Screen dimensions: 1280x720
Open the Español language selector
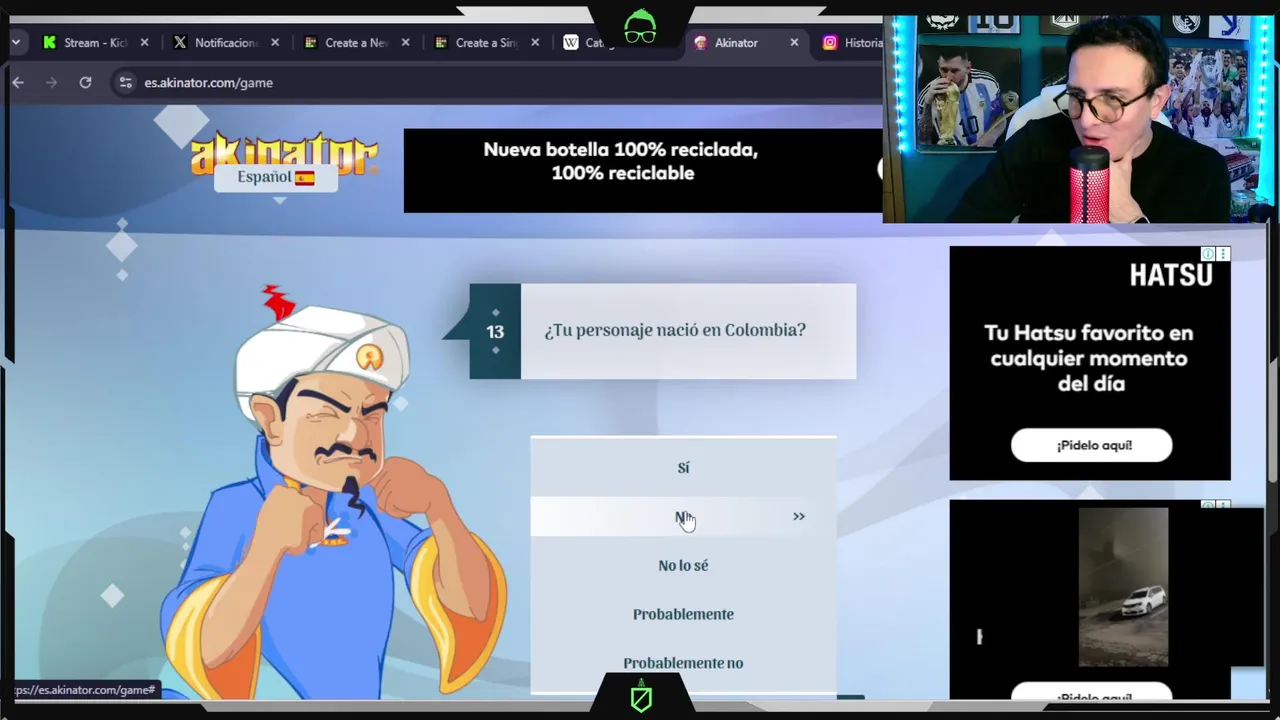[x=276, y=177]
